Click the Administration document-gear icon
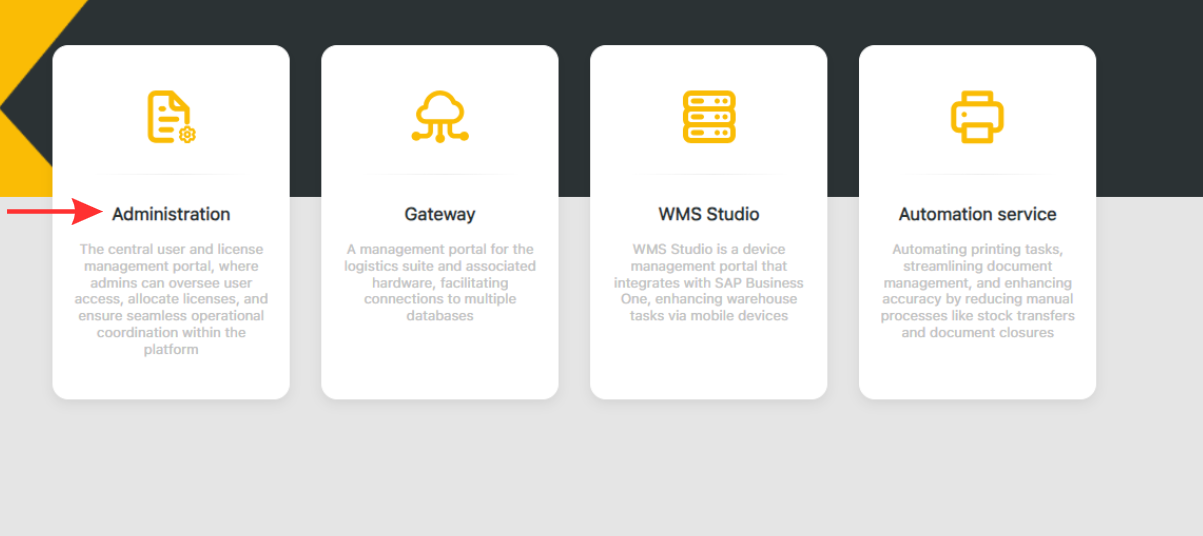1203x536 pixels. click(x=171, y=117)
